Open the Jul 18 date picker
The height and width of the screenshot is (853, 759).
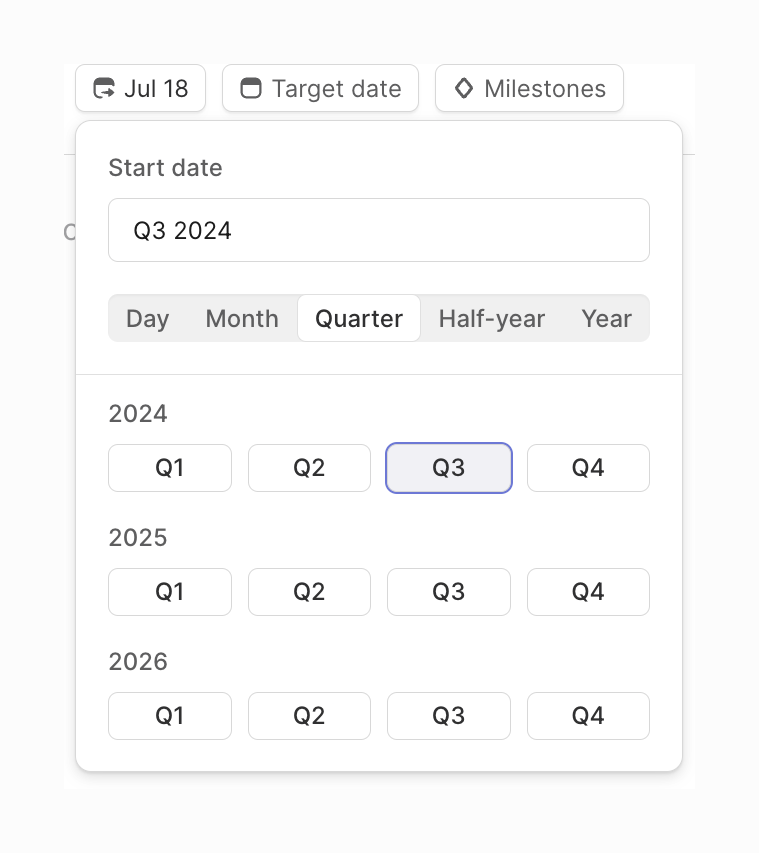pyautogui.click(x=140, y=88)
